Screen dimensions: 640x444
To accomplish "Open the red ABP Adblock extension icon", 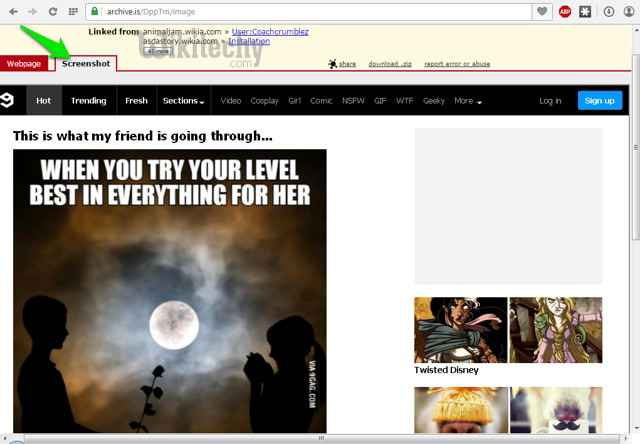I will click(564, 11).
